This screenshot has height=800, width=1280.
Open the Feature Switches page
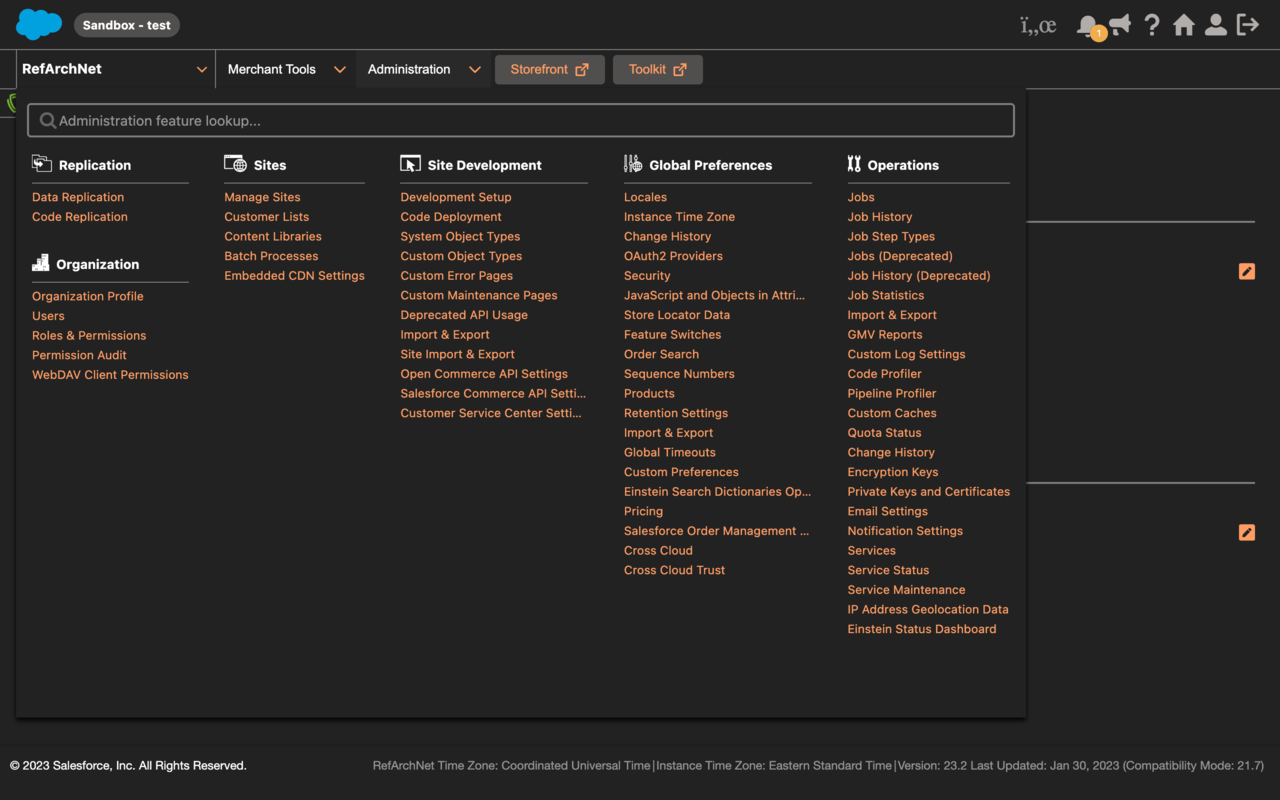[x=672, y=334]
